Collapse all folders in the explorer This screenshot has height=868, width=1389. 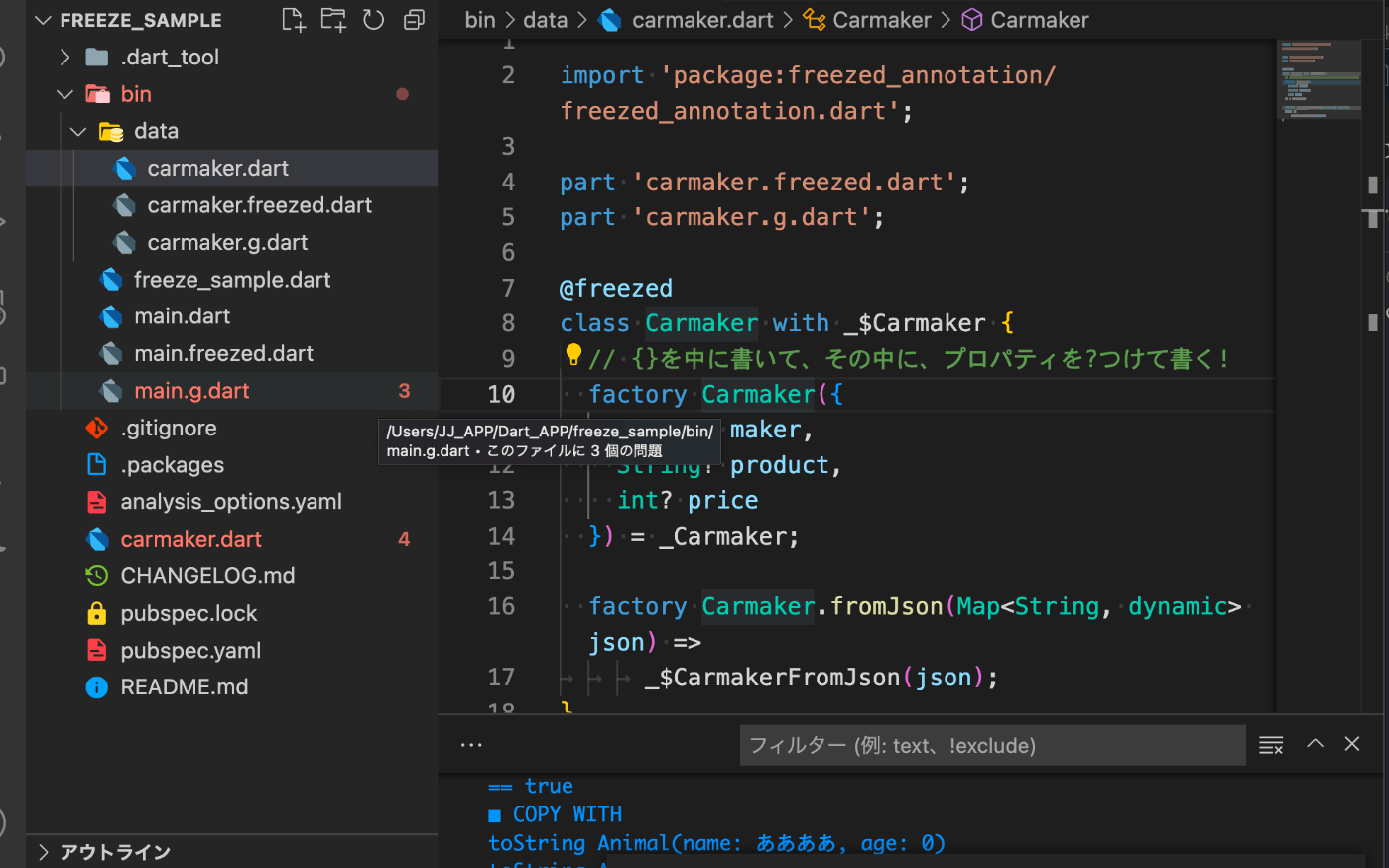[x=414, y=20]
